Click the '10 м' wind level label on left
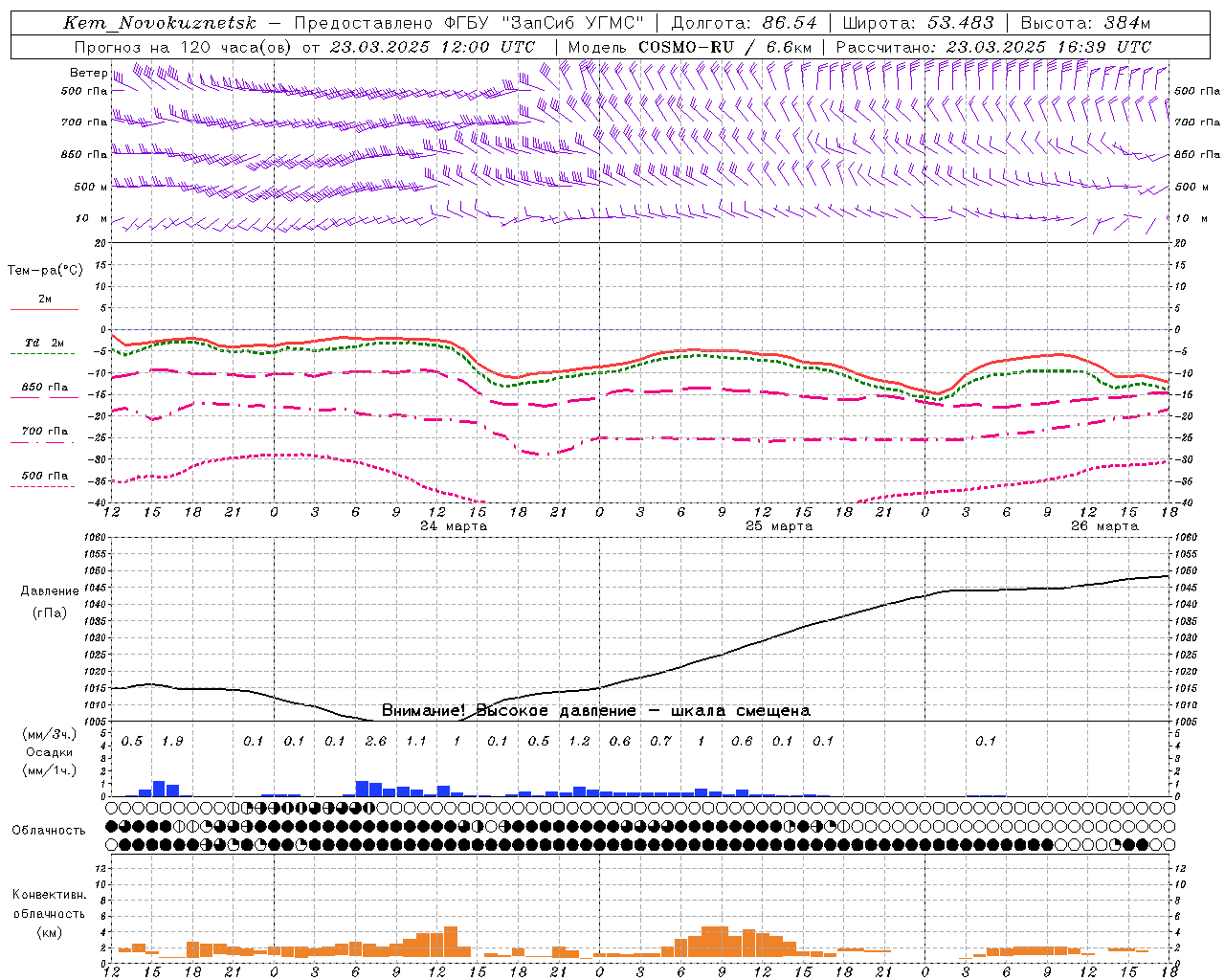The height and width of the screenshot is (980, 1225). tap(92, 219)
